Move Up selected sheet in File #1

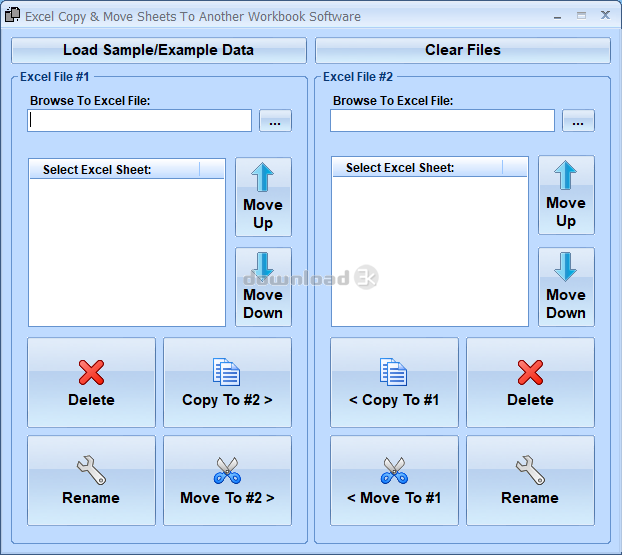tap(263, 197)
